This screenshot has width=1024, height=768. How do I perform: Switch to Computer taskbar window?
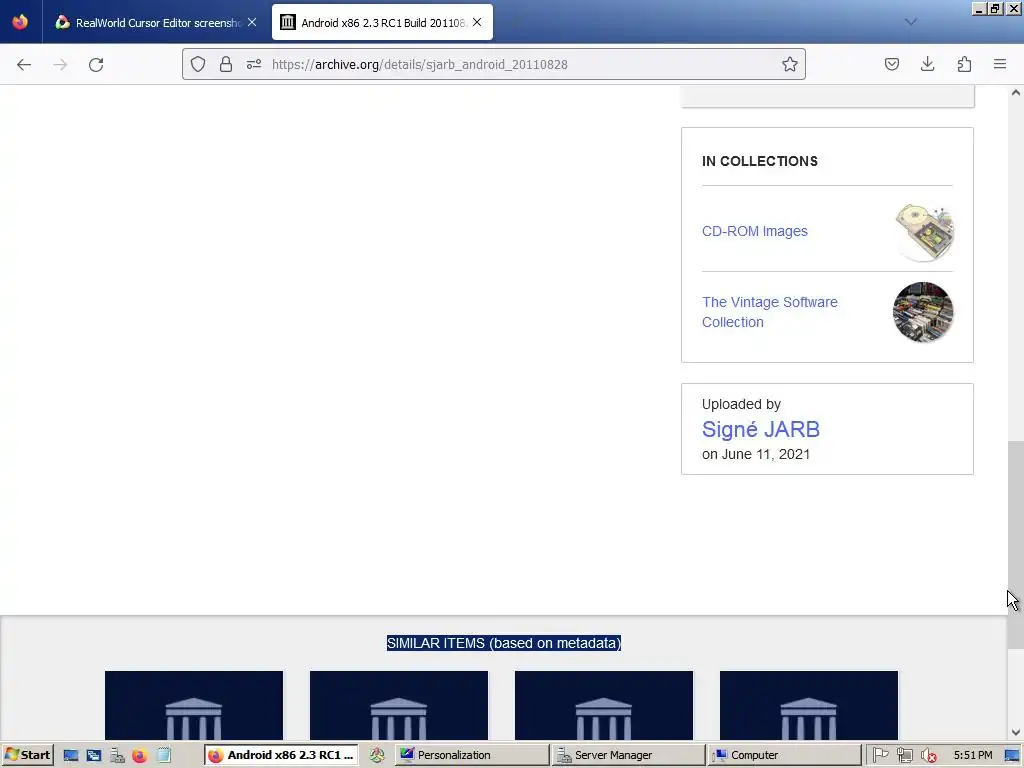(784, 755)
